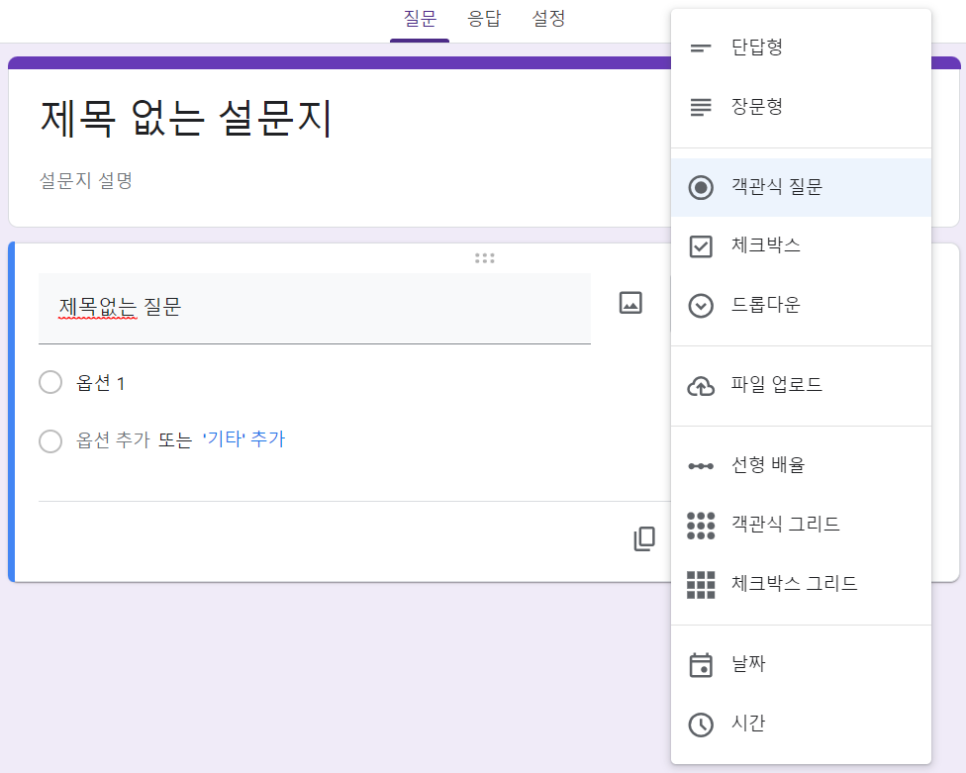The height and width of the screenshot is (773, 966).
Task: Duplicate the question with copy icon
Action: click(x=644, y=538)
